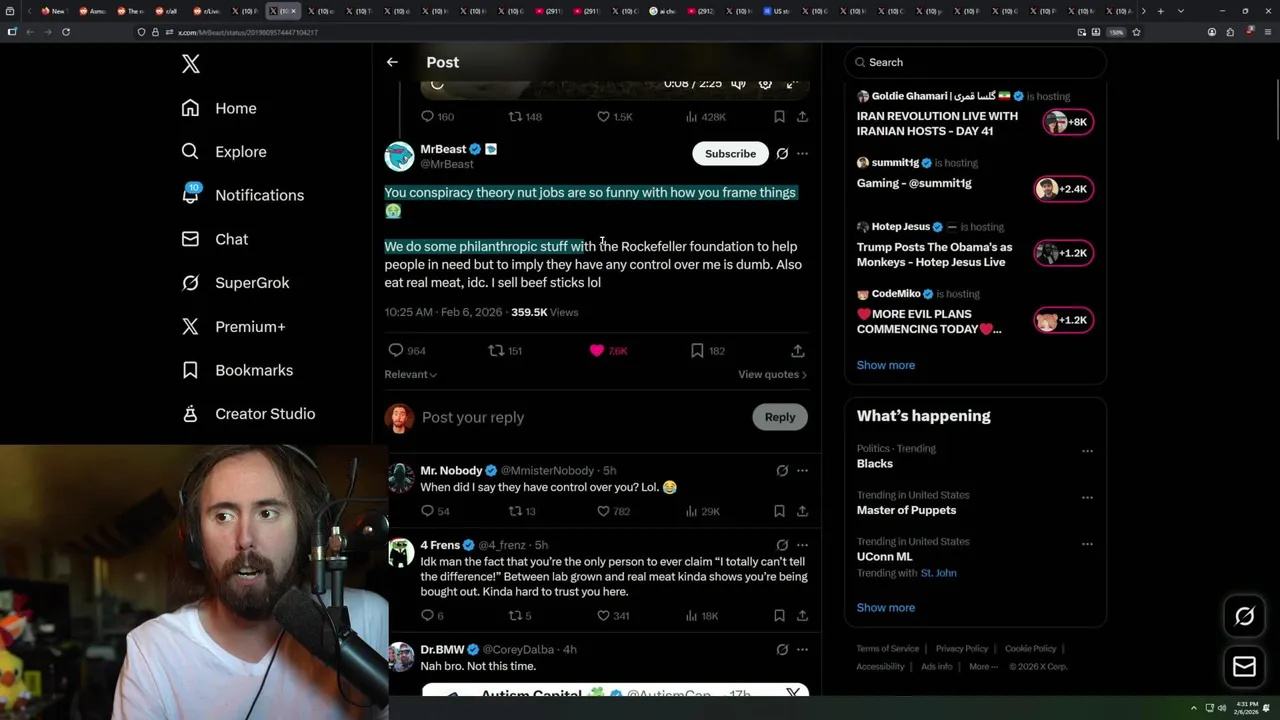Open Grok floating button
The height and width of the screenshot is (720, 1280).
1244,617
